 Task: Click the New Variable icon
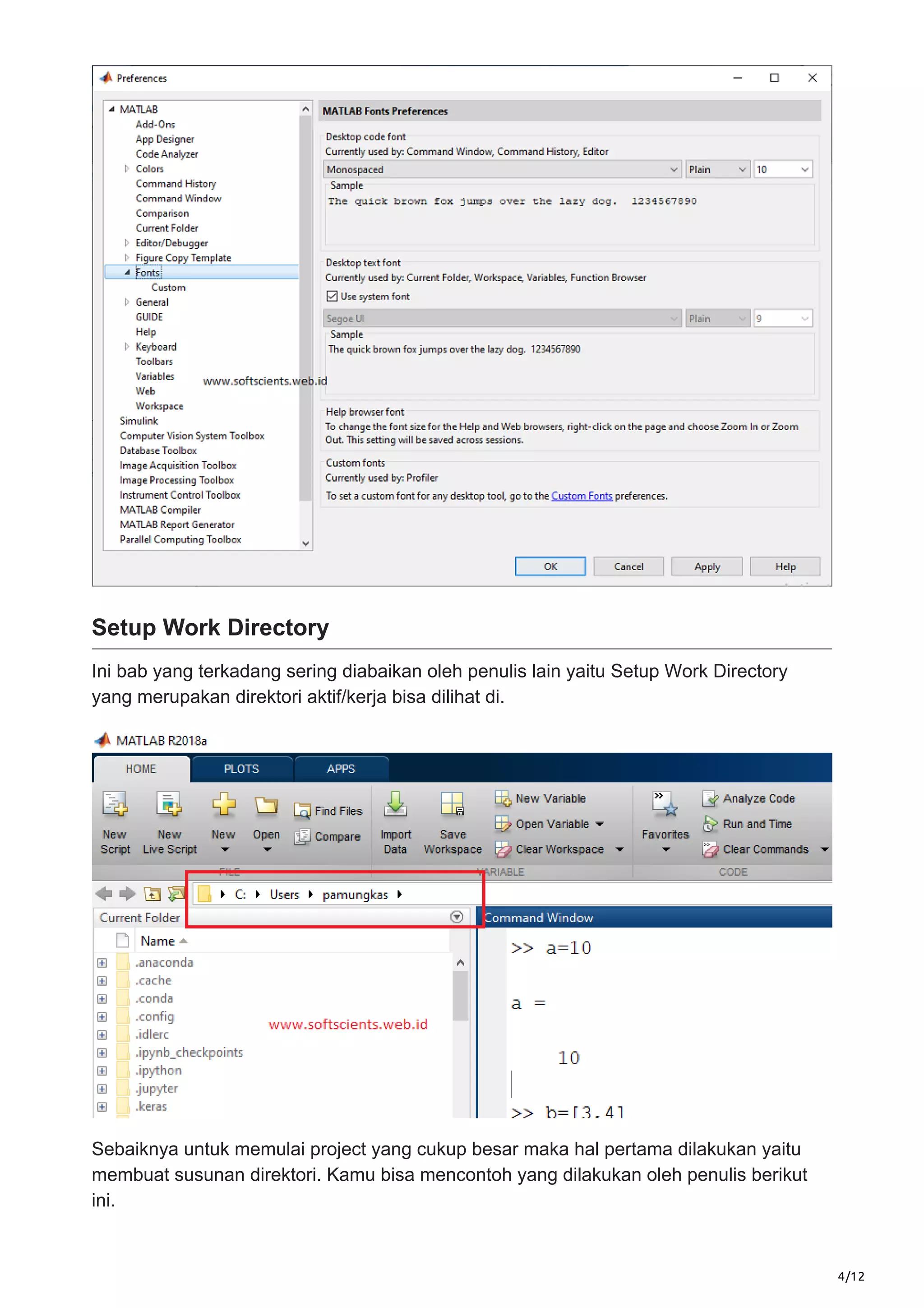pos(503,798)
